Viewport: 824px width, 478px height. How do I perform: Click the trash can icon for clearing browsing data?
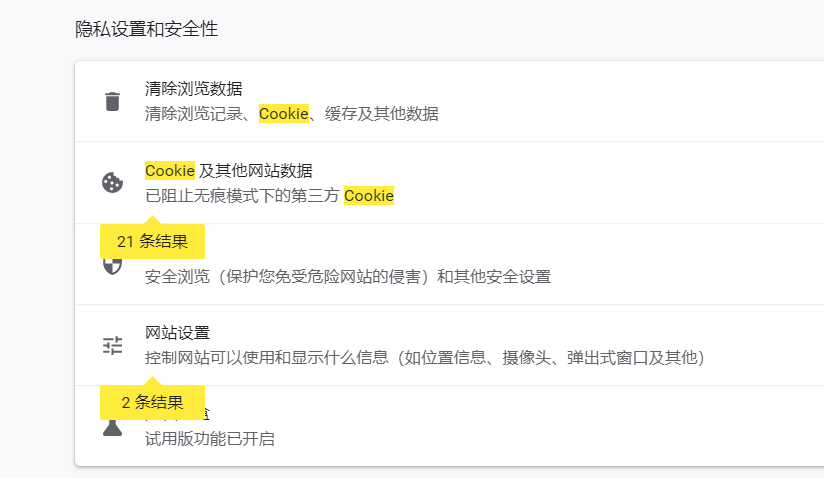pos(112,101)
